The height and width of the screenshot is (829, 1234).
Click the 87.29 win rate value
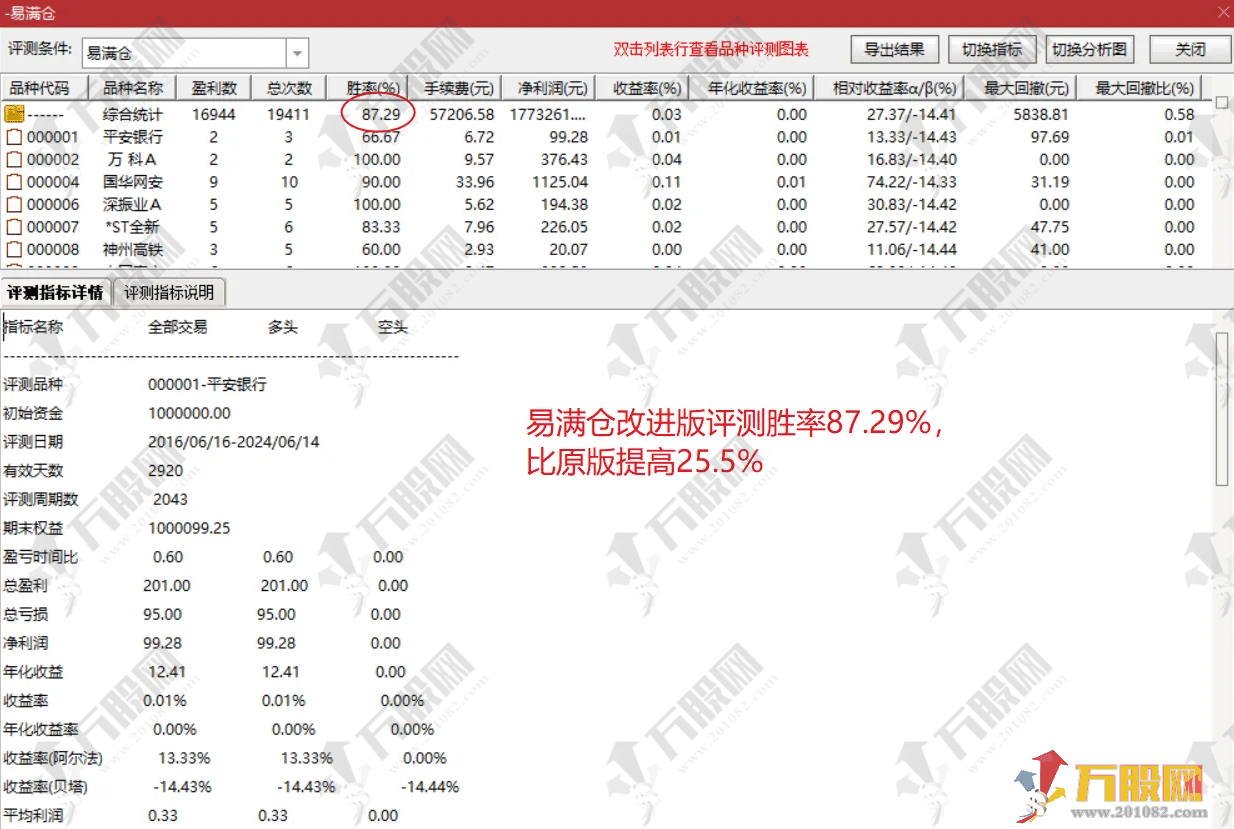(381, 114)
